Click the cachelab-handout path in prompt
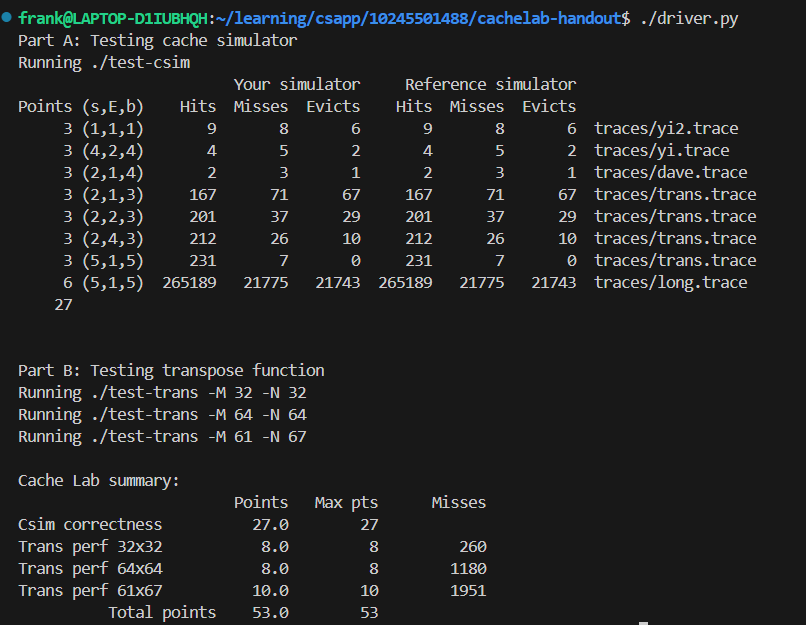The image size is (806, 625). (549, 19)
